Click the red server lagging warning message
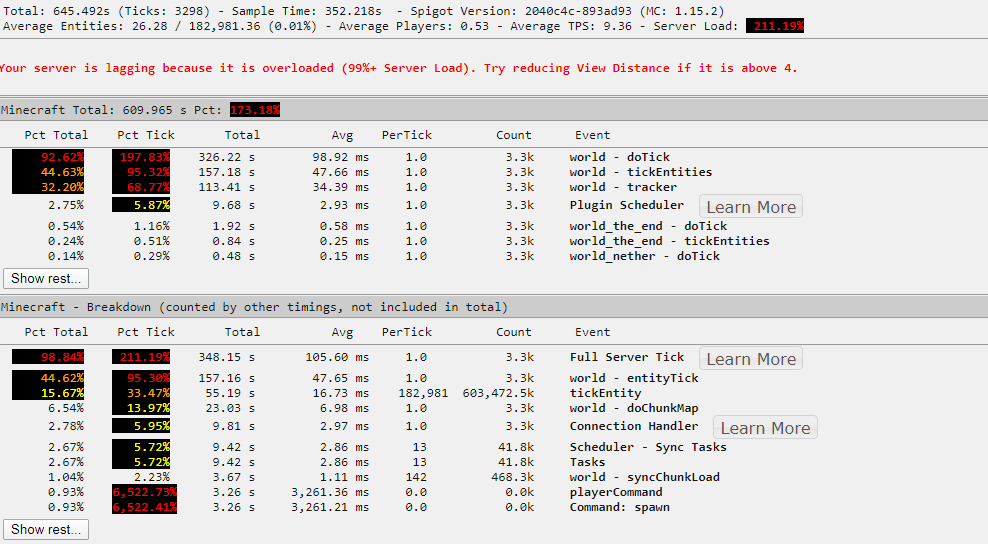The image size is (988, 544). (399, 68)
